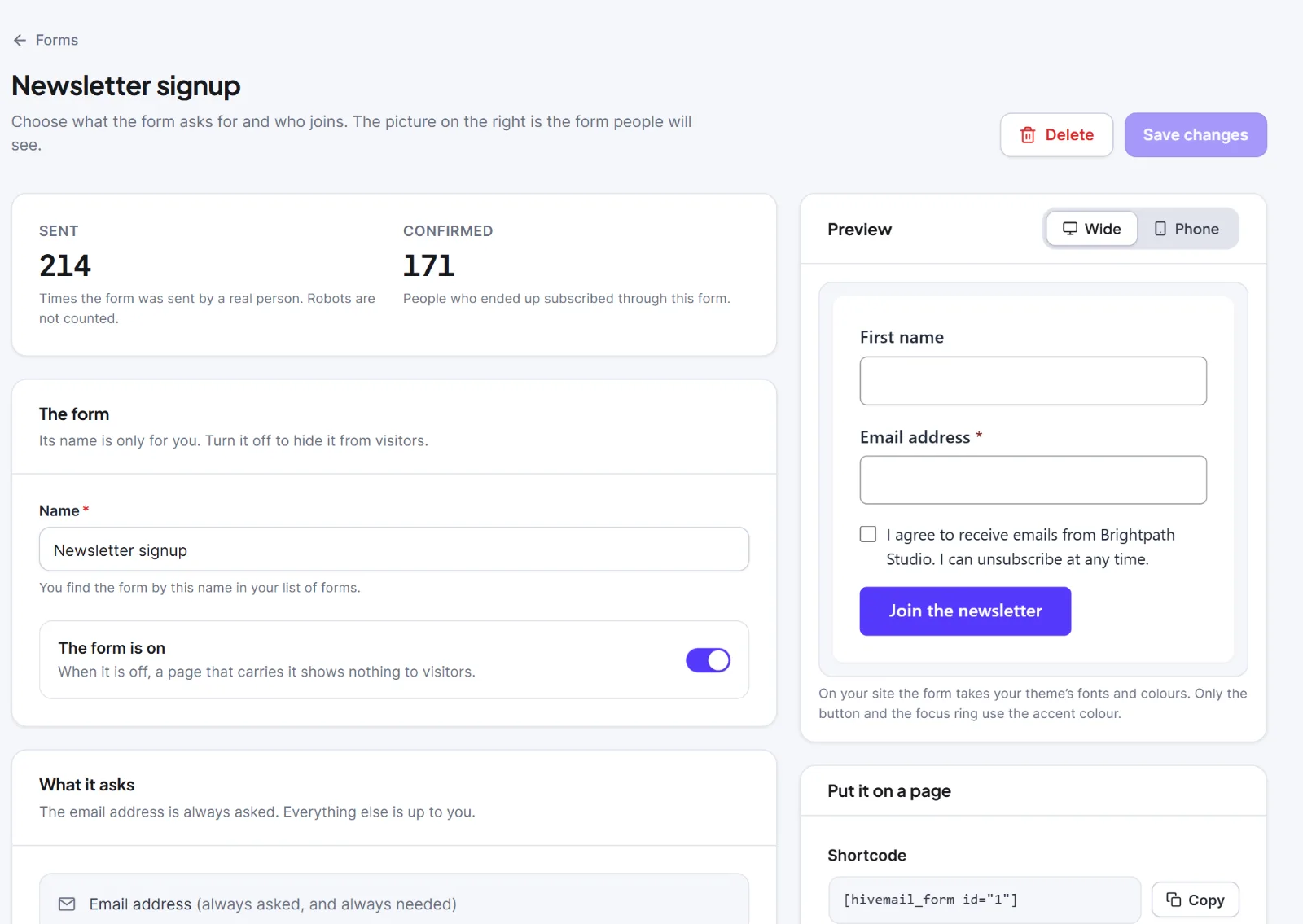Screen dimensions: 1303x924
Task: Click the CONFIRMED count 171
Action: click(428, 265)
